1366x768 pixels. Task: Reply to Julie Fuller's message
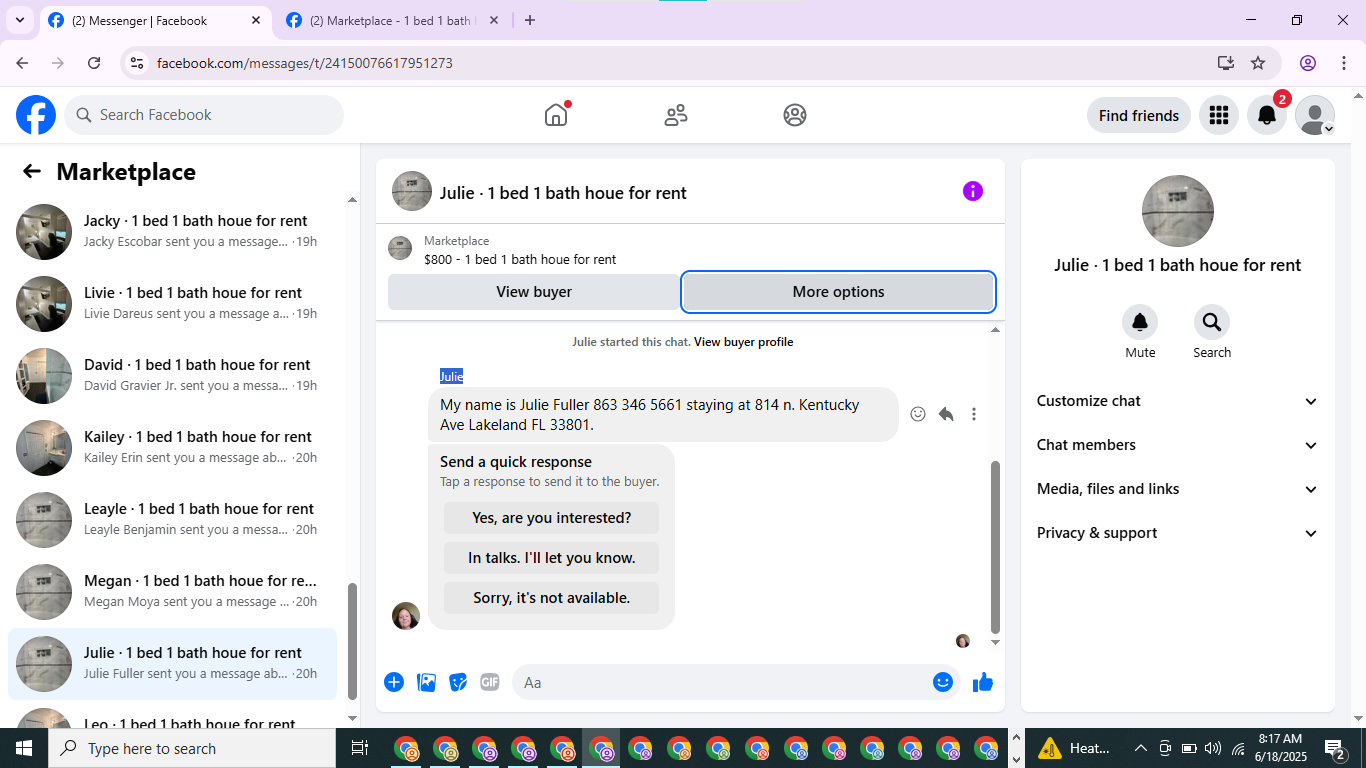pyautogui.click(x=946, y=414)
